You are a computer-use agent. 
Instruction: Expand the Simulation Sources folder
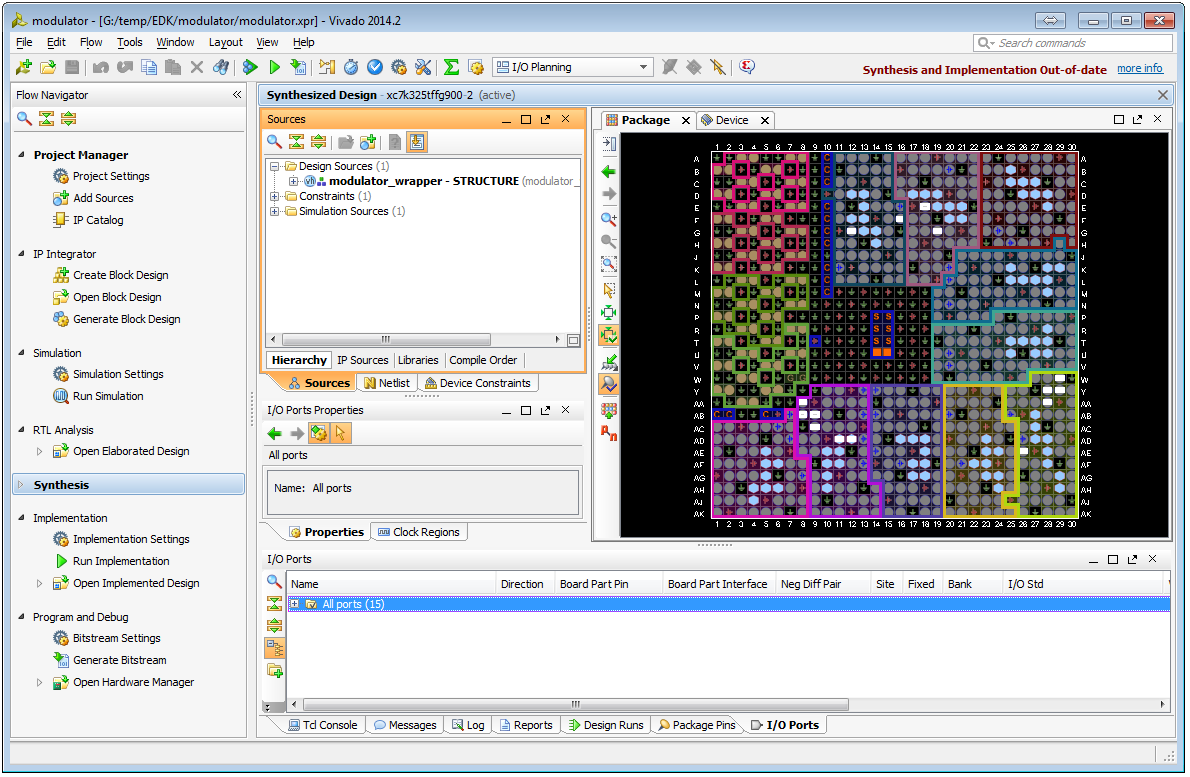point(275,212)
